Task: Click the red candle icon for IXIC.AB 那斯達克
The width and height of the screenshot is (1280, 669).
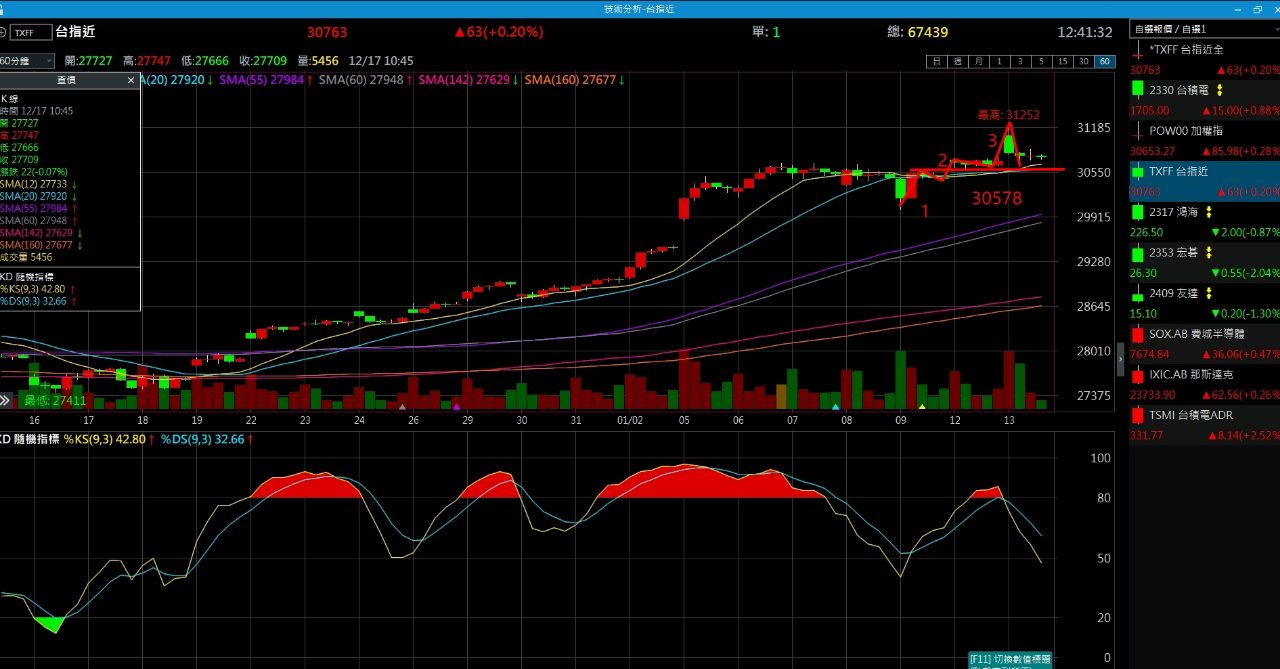Action: [x=1138, y=376]
